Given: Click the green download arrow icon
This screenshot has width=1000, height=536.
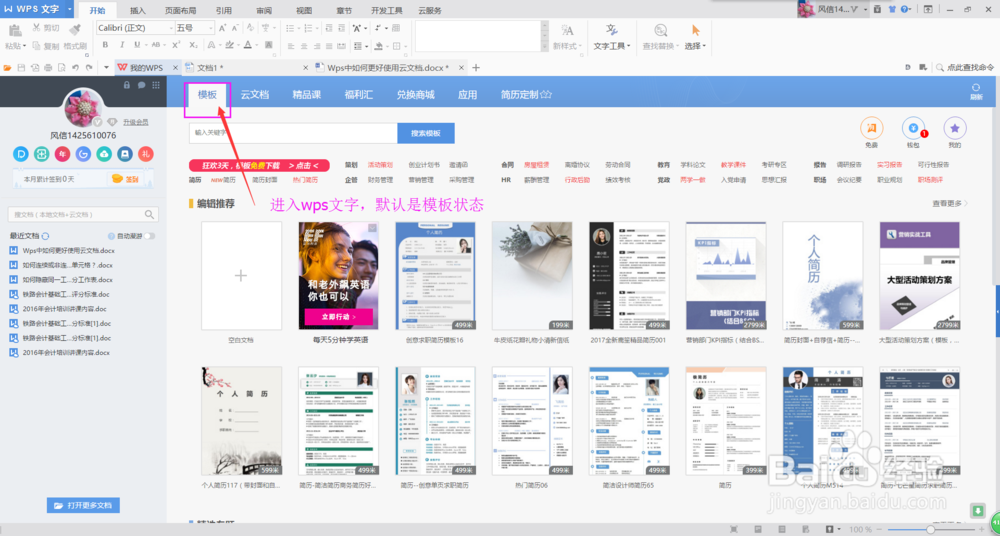Looking at the screenshot, I should pyautogui.click(x=977, y=510).
